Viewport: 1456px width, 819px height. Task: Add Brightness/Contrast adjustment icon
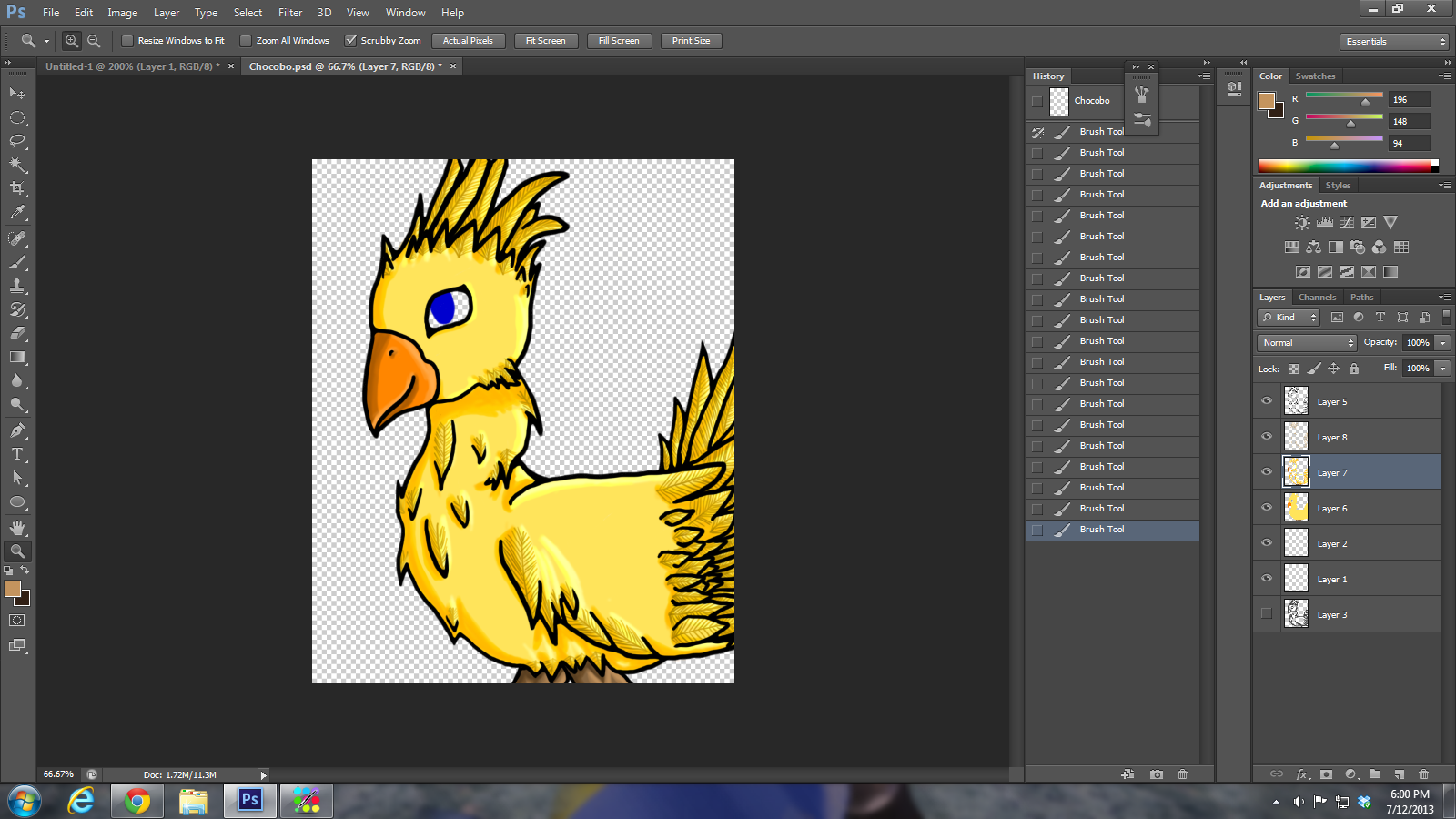tap(1303, 223)
